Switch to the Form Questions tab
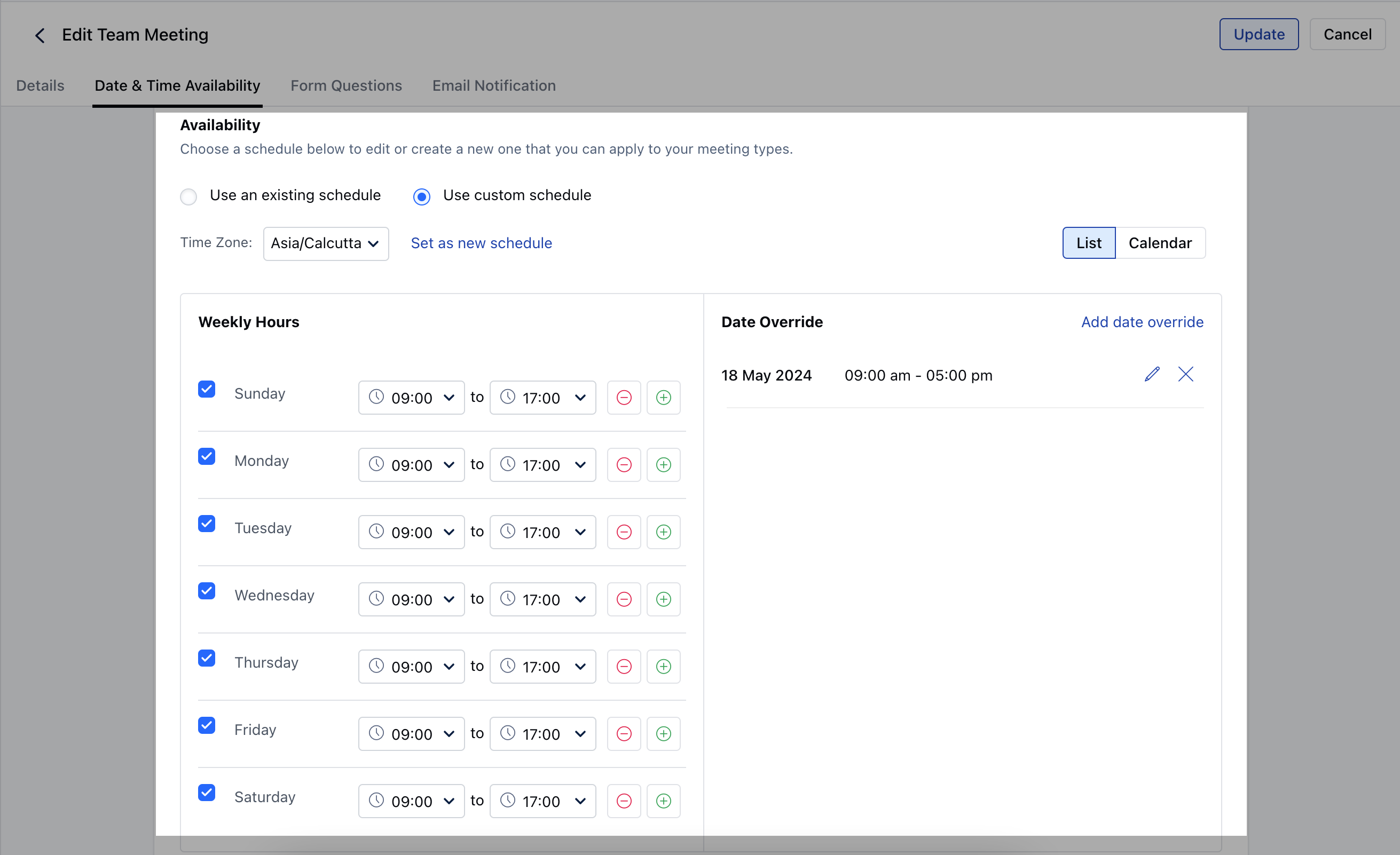The image size is (1400, 855). [346, 86]
